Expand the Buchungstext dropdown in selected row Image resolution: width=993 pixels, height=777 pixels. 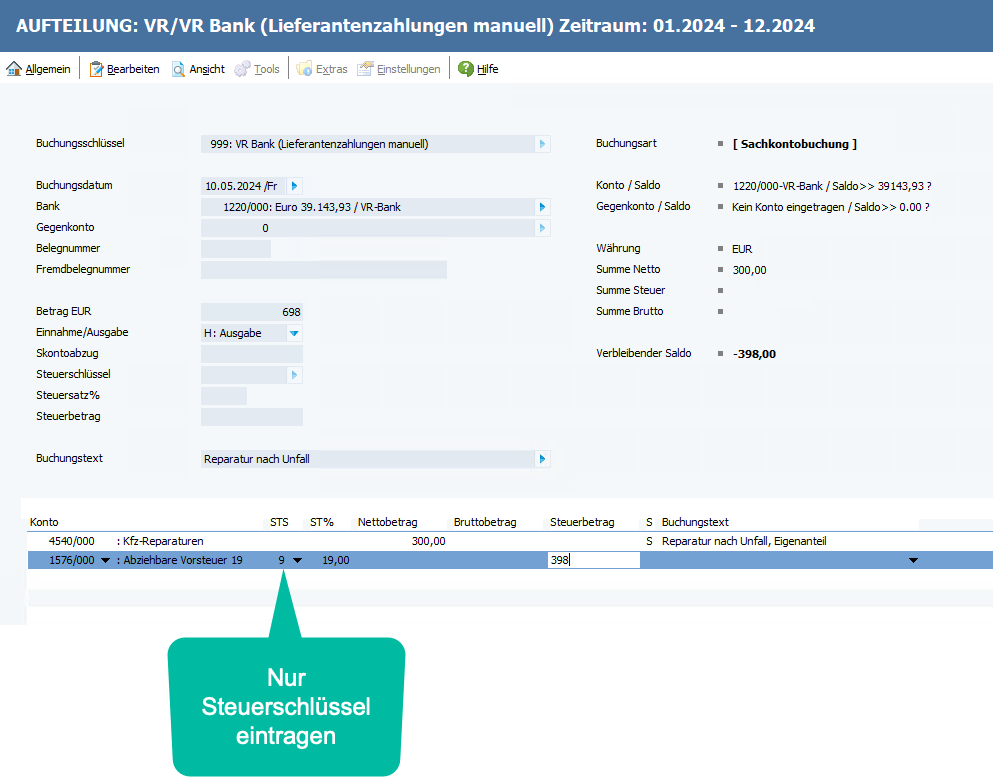pos(912,560)
